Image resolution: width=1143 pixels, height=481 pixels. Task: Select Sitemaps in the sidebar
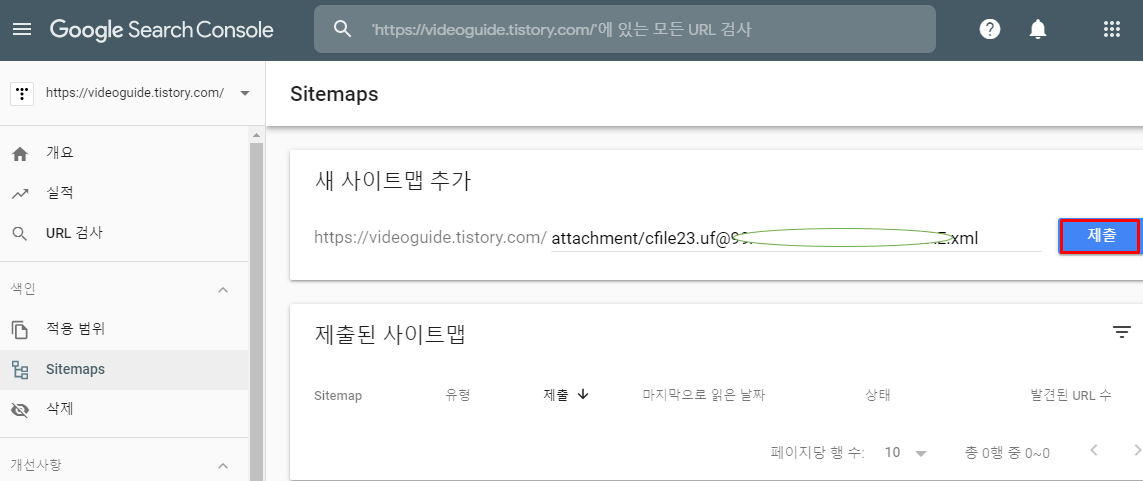[75, 369]
